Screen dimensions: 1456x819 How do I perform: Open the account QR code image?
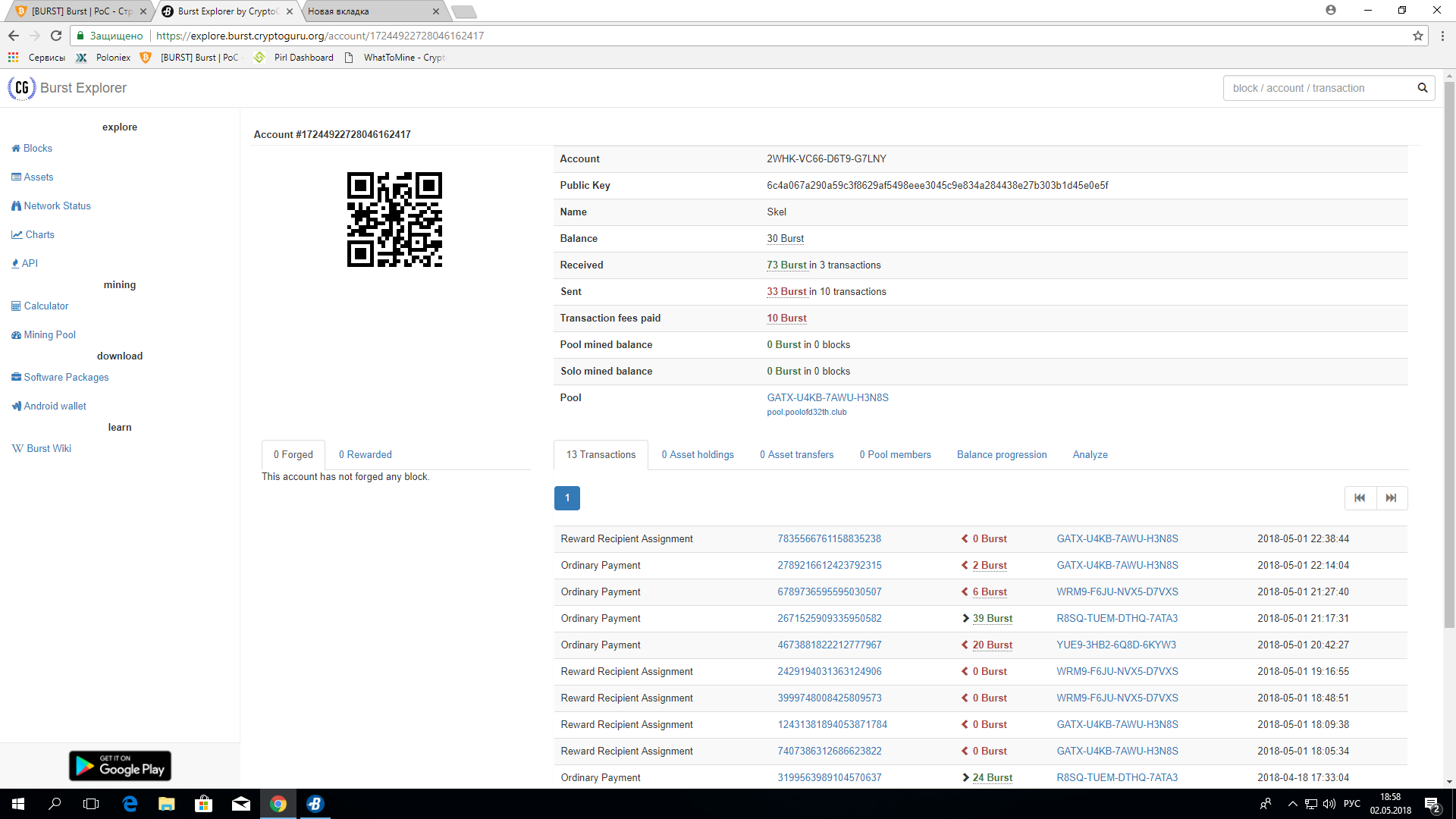click(394, 220)
